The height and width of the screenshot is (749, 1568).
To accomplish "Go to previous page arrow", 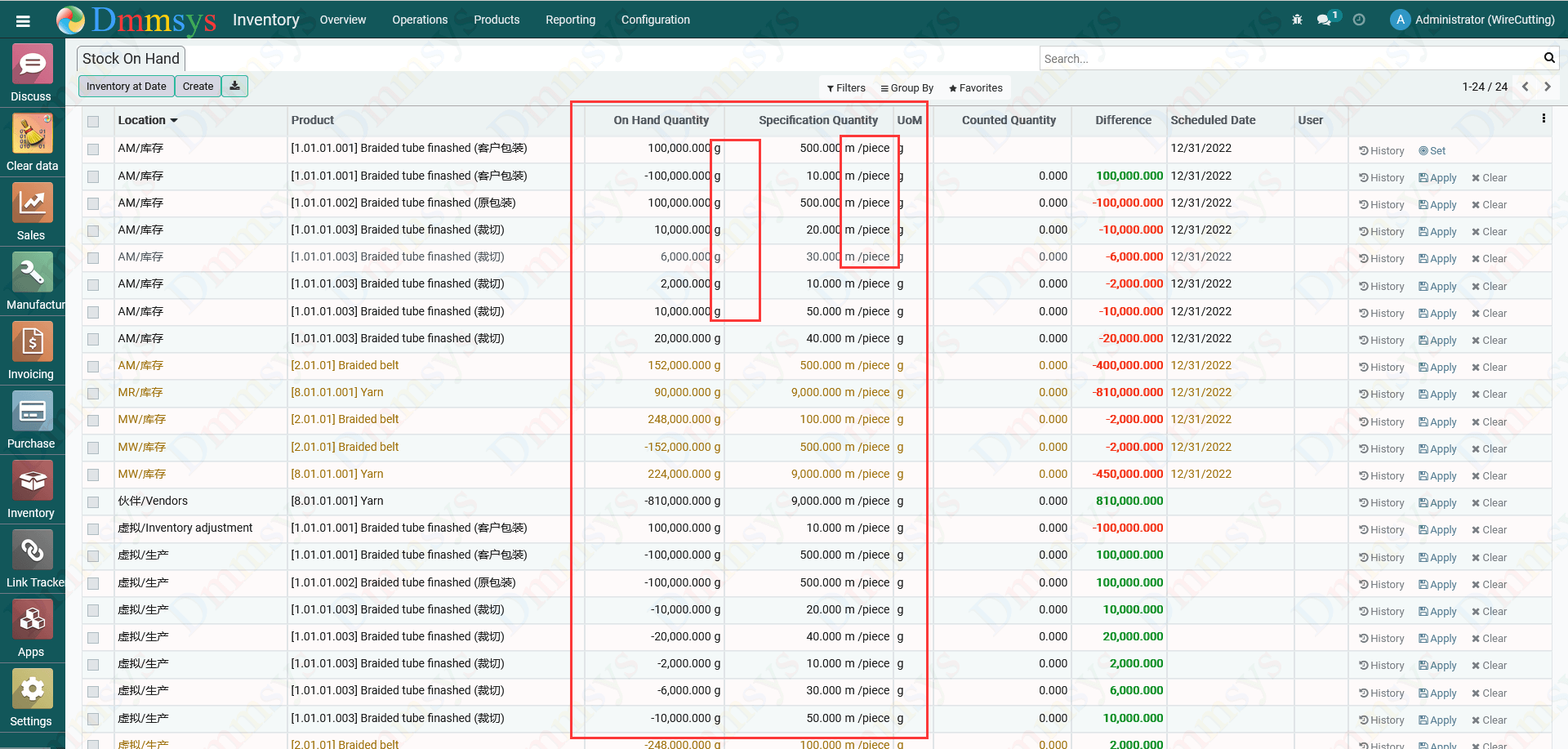I will (x=1525, y=87).
